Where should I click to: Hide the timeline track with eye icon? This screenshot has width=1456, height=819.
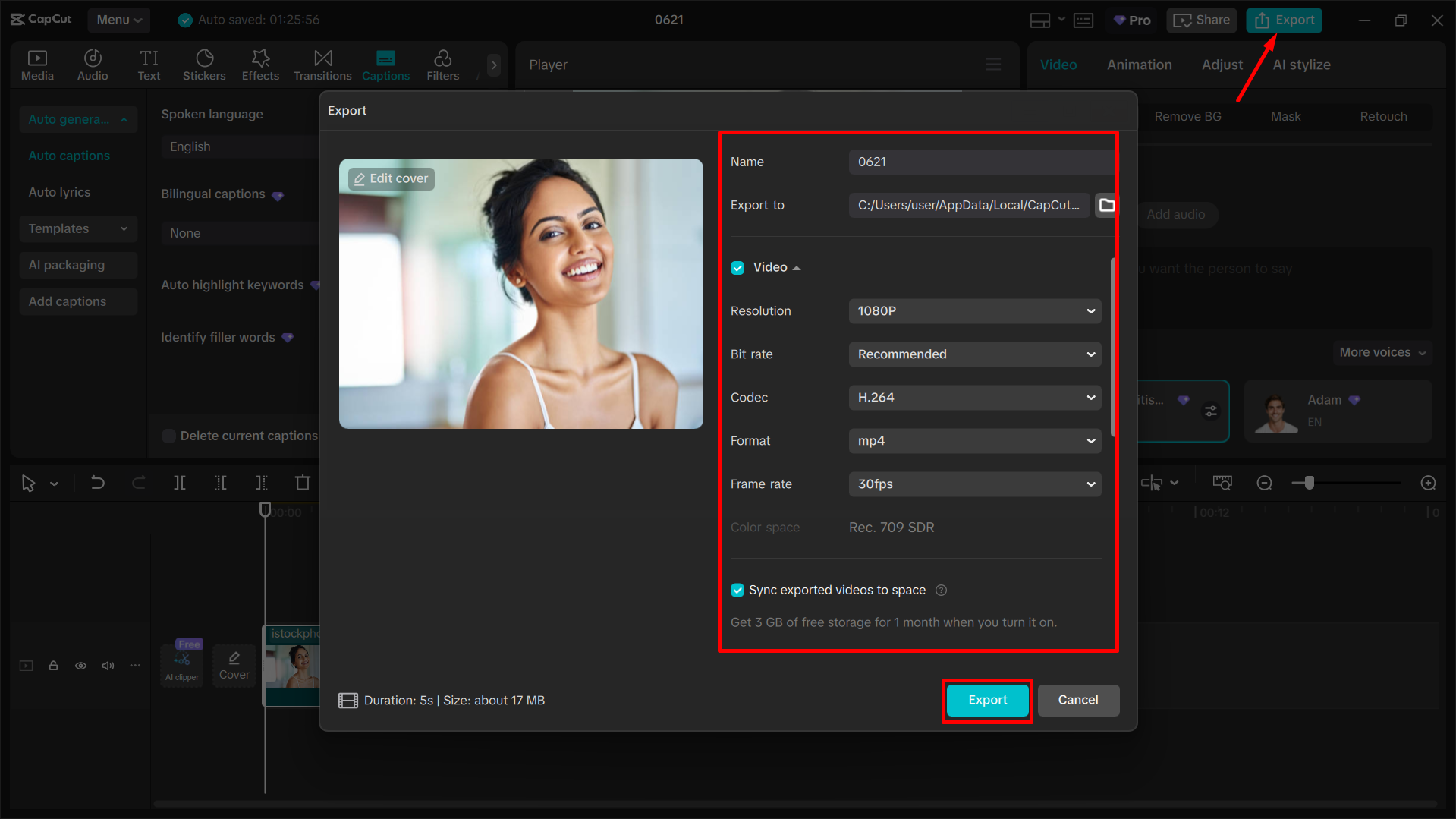[x=80, y=666]
